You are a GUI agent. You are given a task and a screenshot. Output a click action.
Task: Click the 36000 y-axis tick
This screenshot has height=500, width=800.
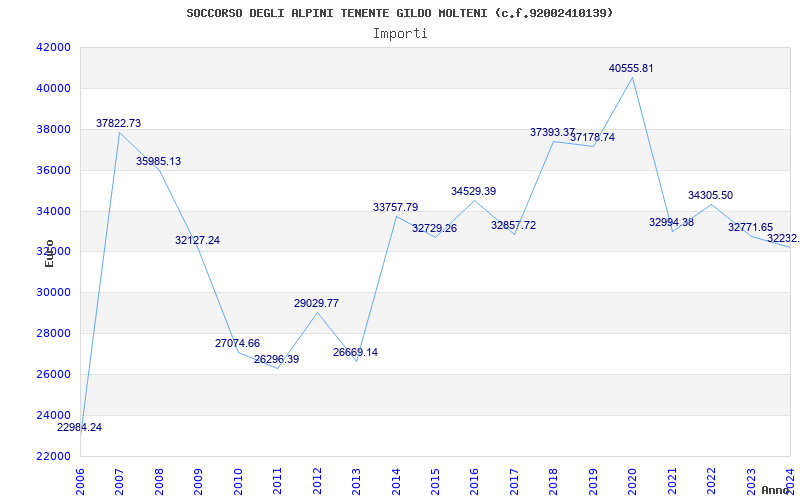point(53,170)
